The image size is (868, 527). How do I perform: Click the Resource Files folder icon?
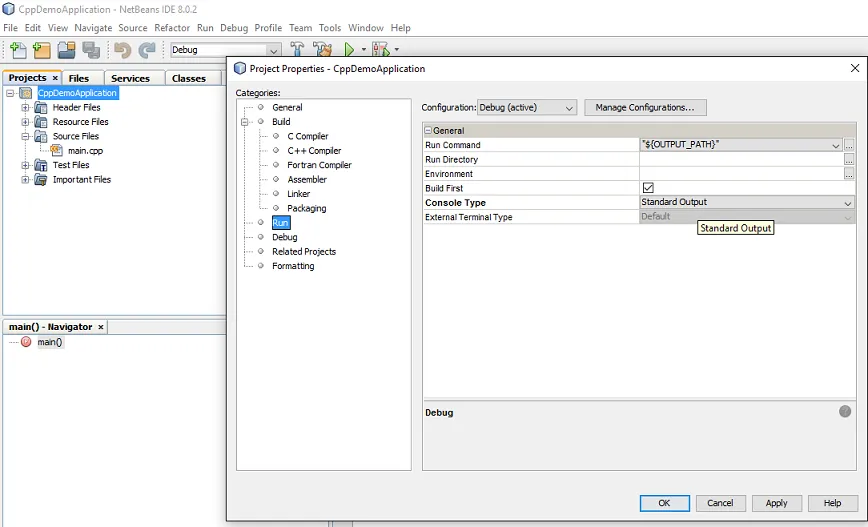click(x=40, y=122)
